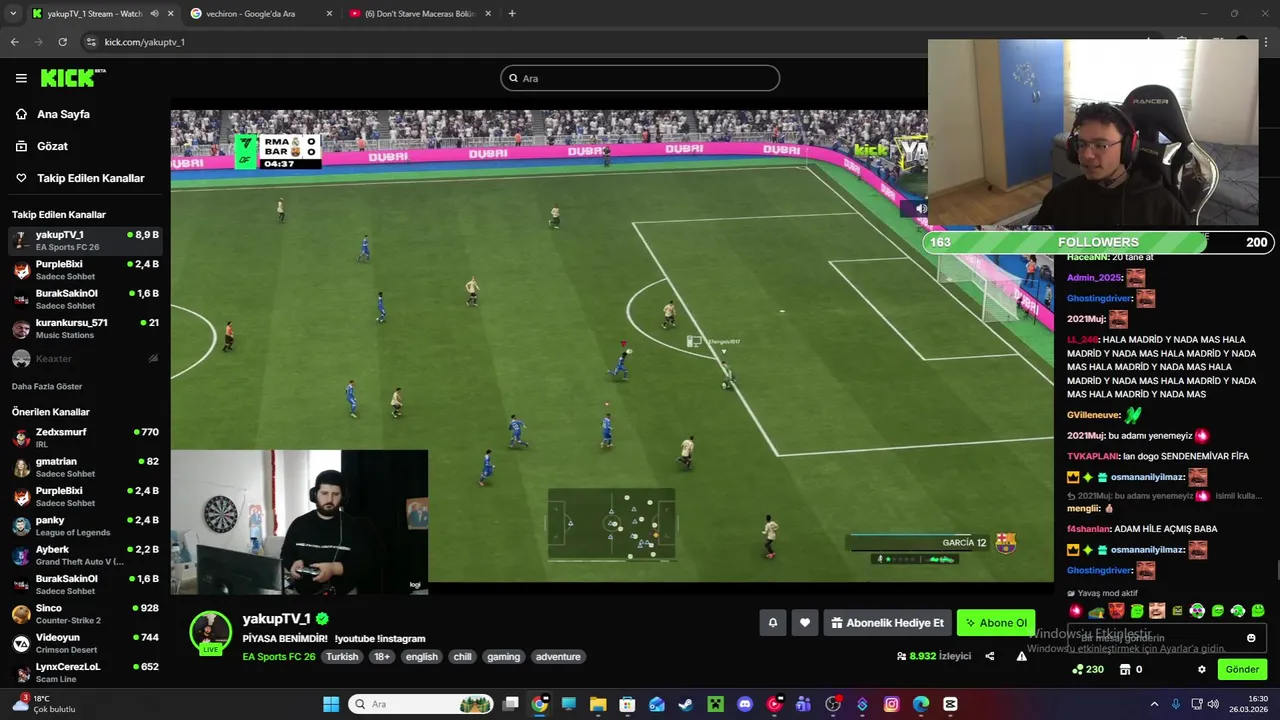Open the EA Sports FC 26 category link

coord(279,657)
